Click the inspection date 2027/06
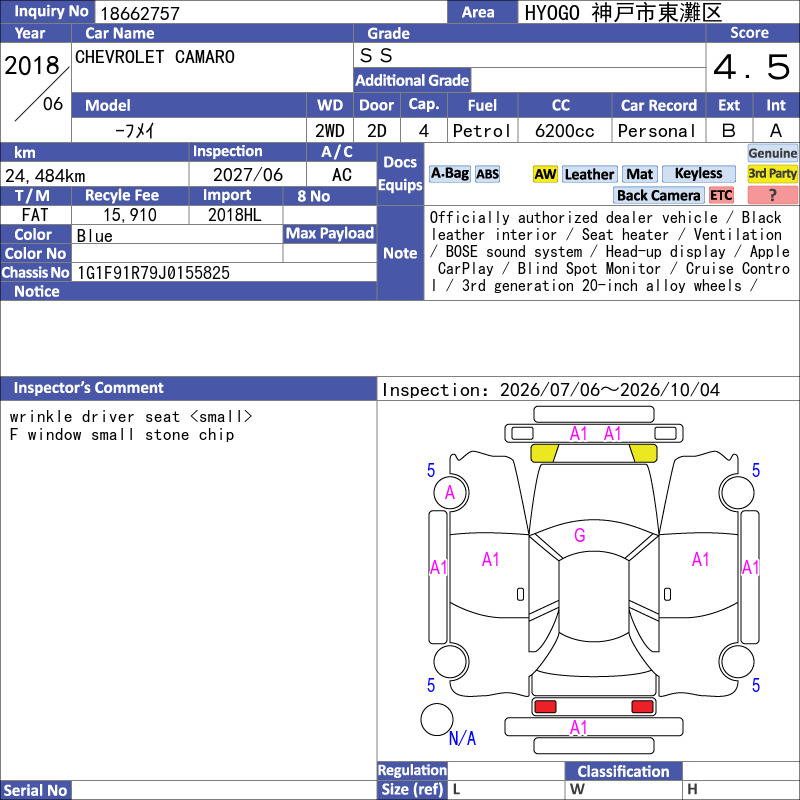The image size is (800, 800). (x=247, y=175)
